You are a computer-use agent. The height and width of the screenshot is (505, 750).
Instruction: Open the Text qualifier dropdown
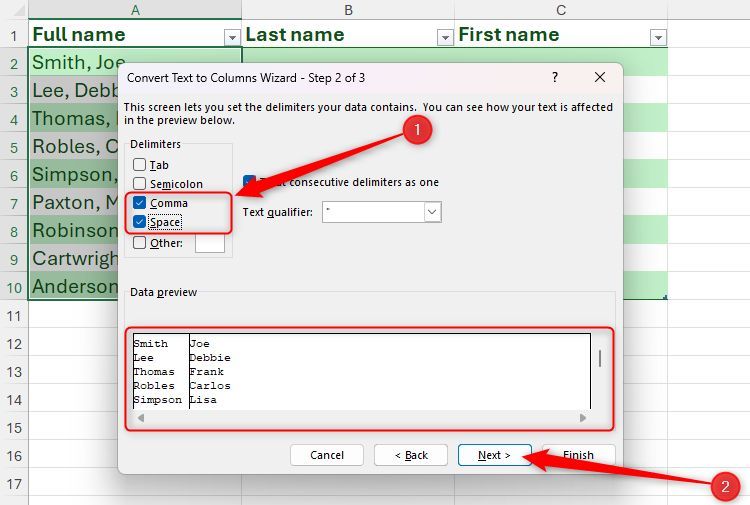click(x=432, y=212)
